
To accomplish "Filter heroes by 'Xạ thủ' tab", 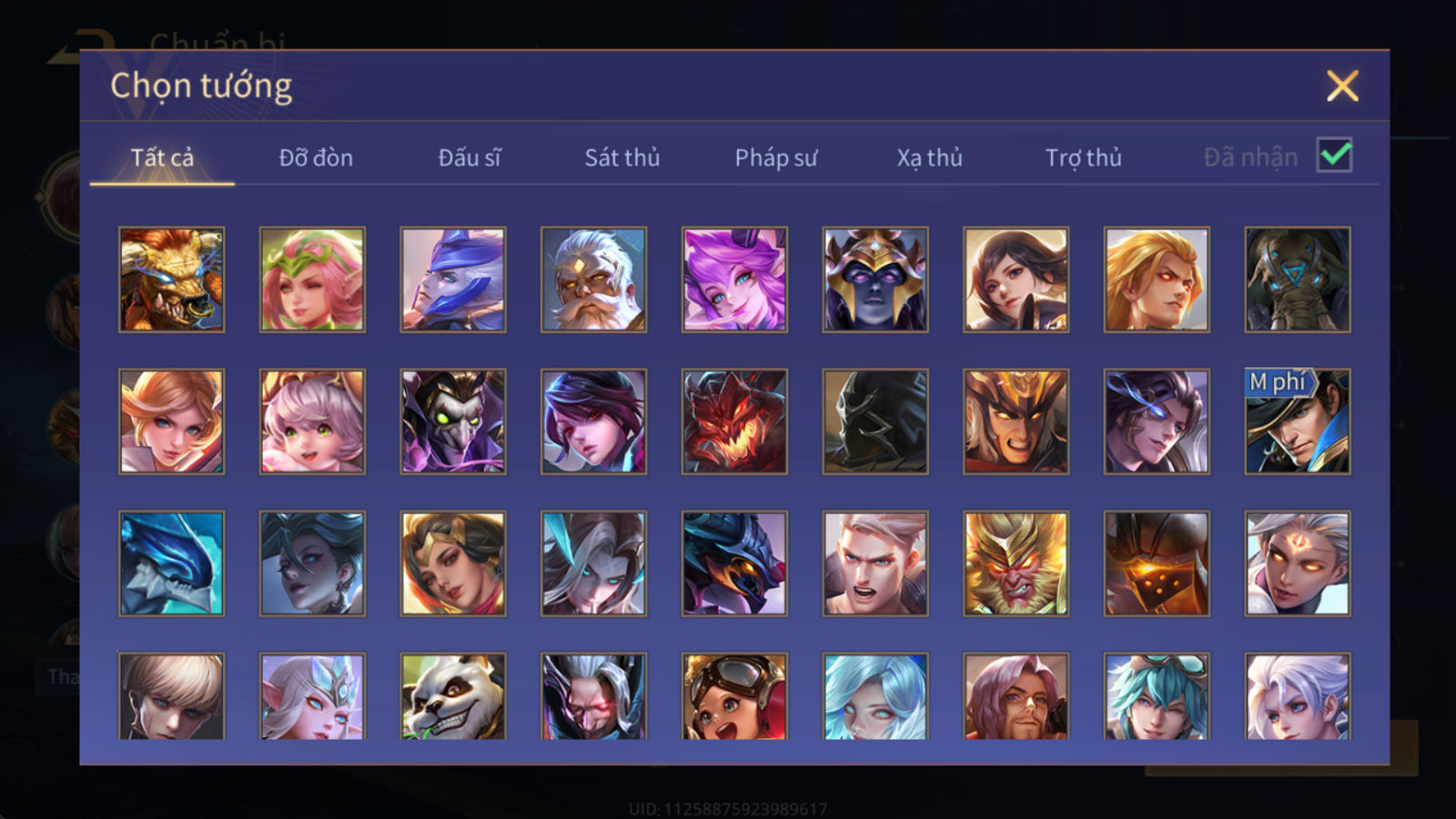I will point(929,157).
